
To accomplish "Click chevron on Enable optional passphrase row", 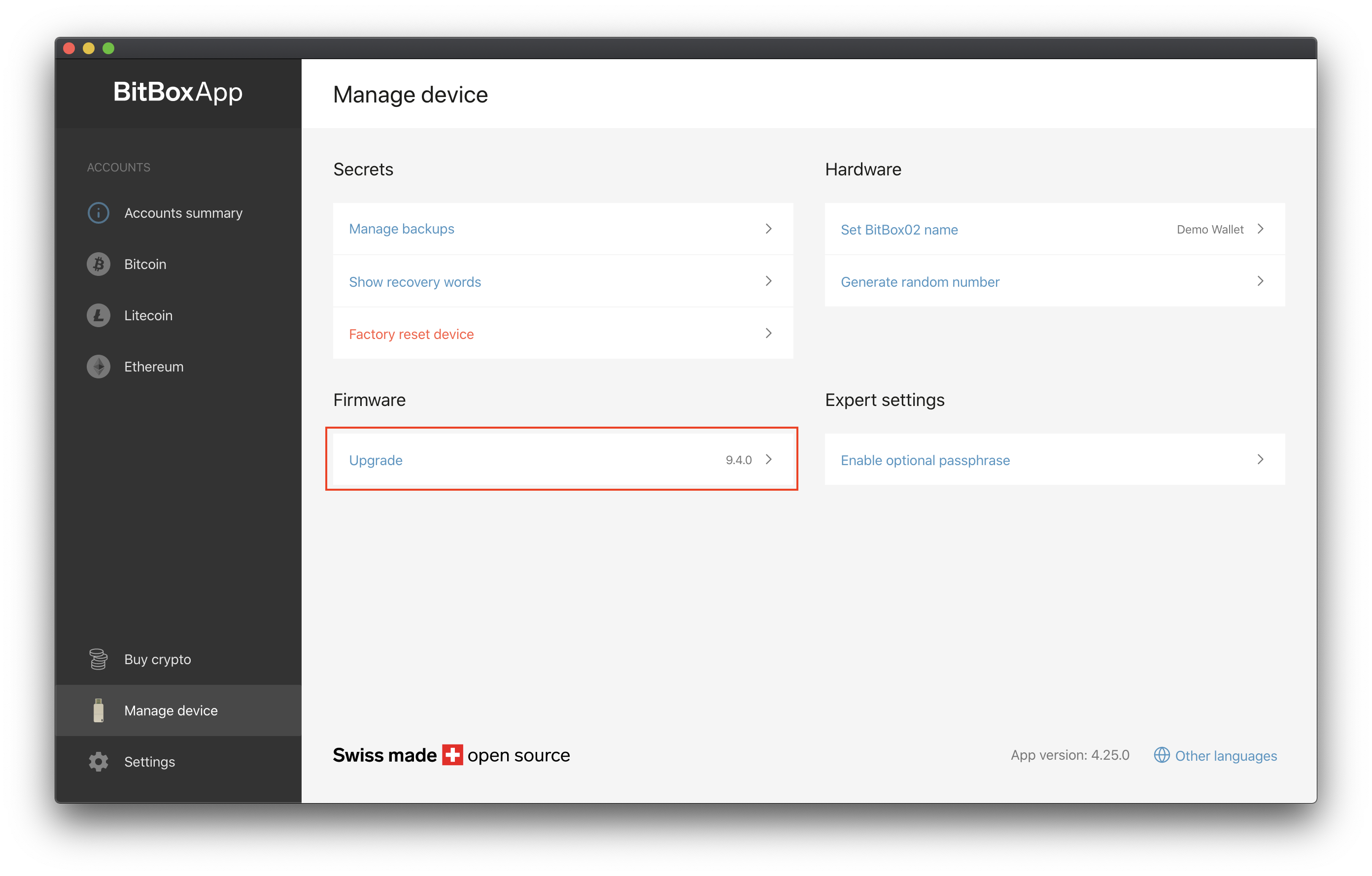I will (1260, 459).
